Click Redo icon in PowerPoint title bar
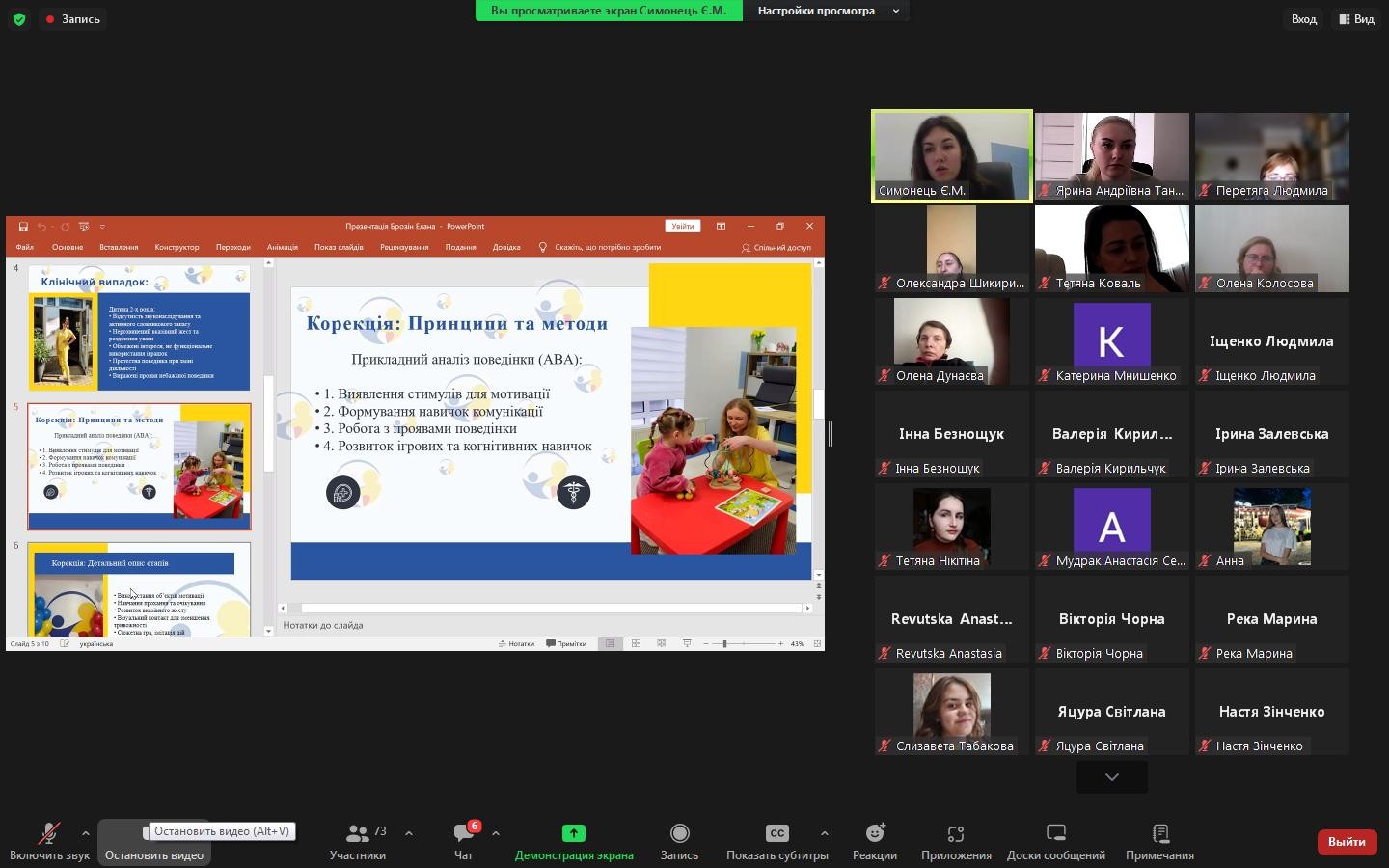 pyautogui.click(x=65, y=227)
